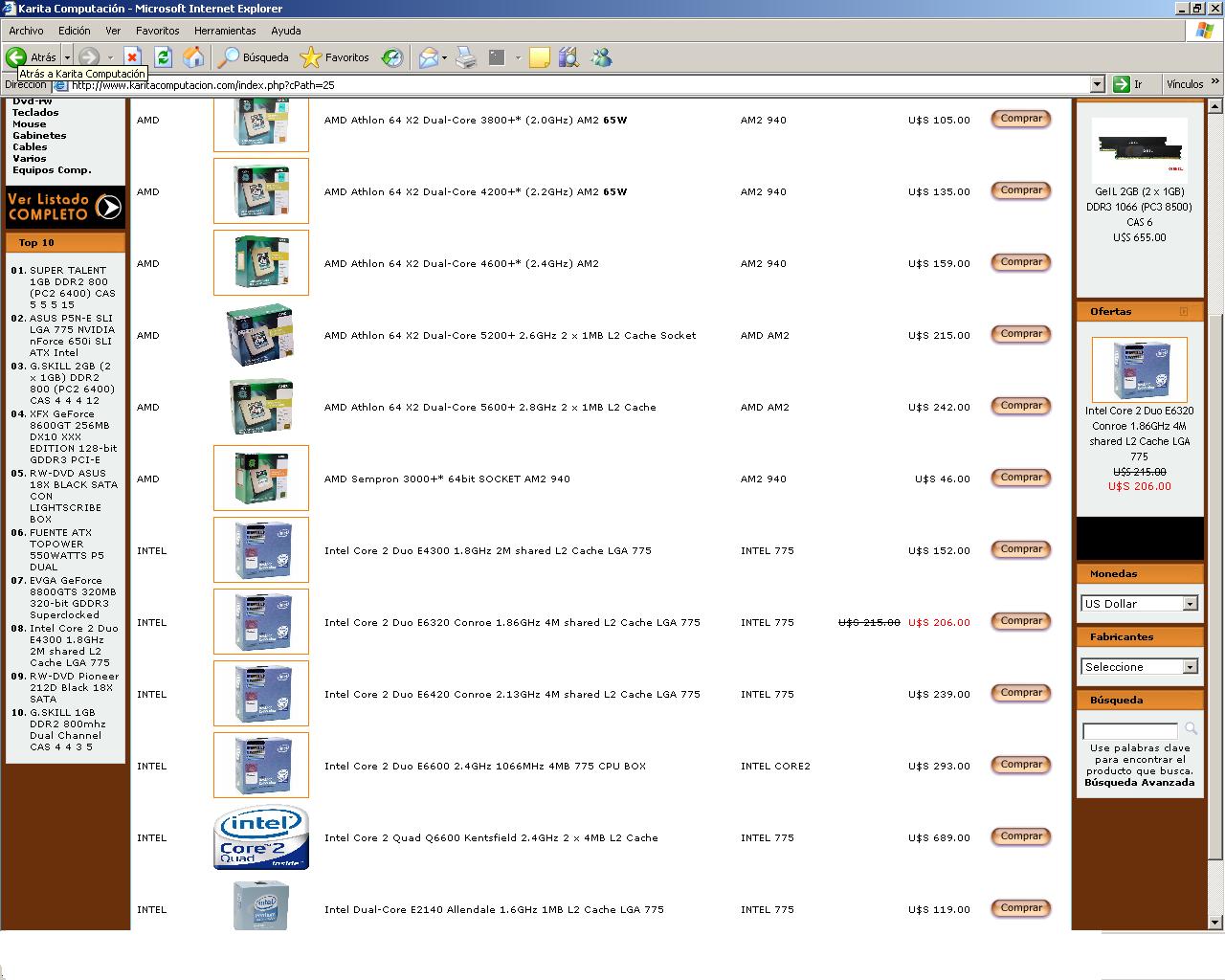Open the Herramientas menu
The height and width of the screenshot is (980, 1225).
pos(225,31)
